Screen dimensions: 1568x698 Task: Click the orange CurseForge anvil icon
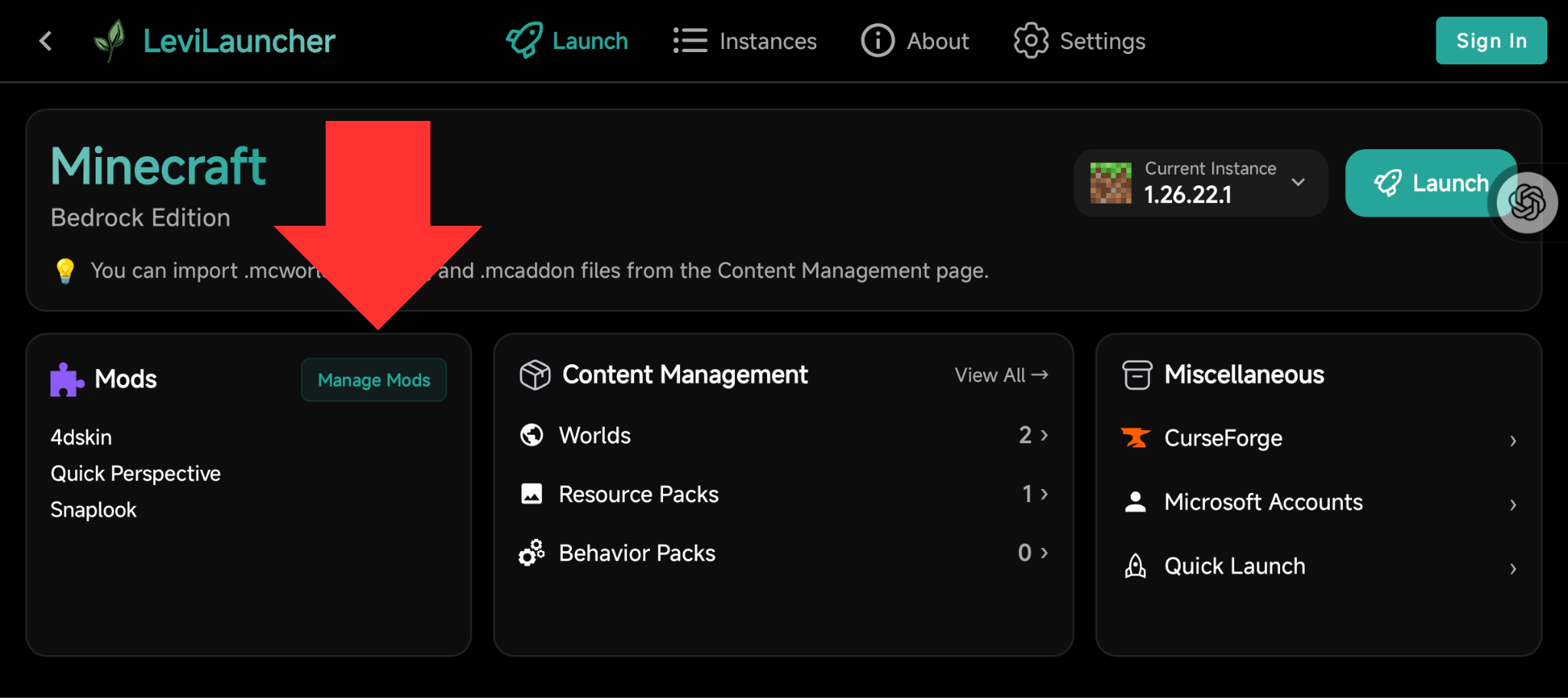tap(1135, 438)
